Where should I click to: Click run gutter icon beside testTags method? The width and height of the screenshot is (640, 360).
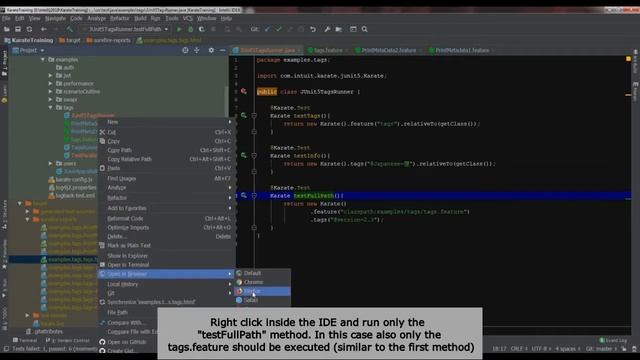(244, 116)
